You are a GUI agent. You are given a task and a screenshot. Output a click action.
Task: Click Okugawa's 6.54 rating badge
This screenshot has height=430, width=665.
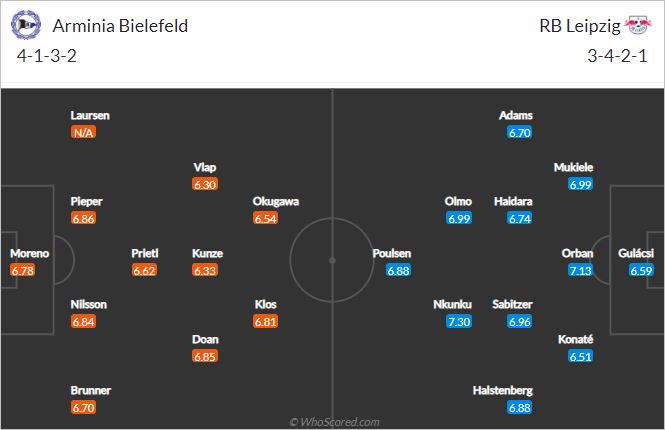coord(265,218)
